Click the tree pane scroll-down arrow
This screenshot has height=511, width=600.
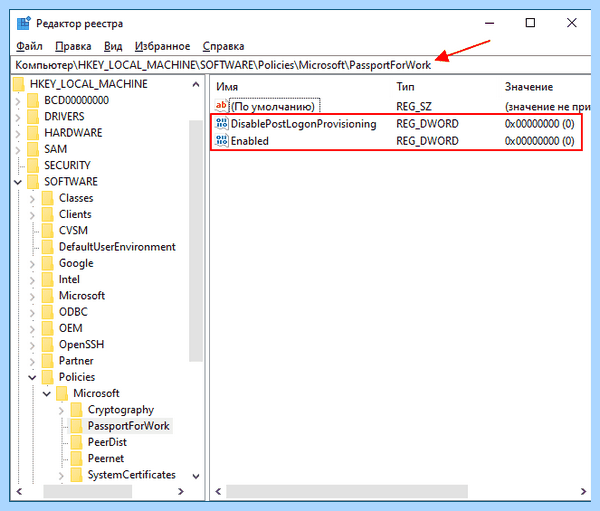point(196,477)
